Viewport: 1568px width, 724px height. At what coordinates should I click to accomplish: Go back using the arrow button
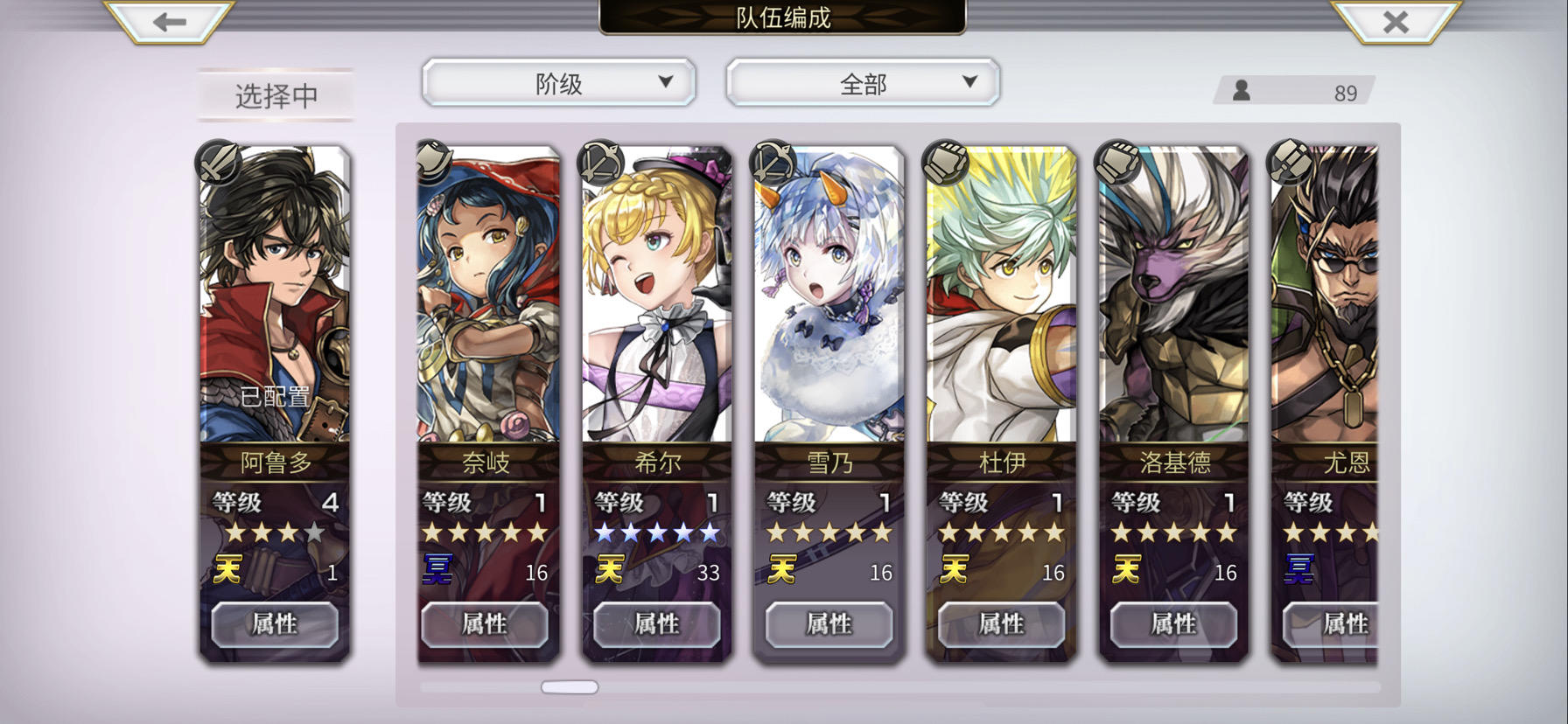click(x=169, y=21)
